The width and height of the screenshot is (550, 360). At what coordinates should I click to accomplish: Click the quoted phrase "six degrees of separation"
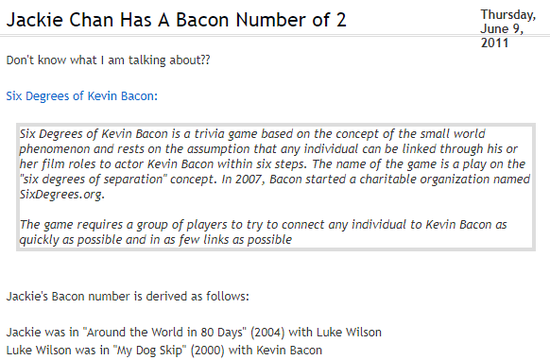[x=93, y=179]
